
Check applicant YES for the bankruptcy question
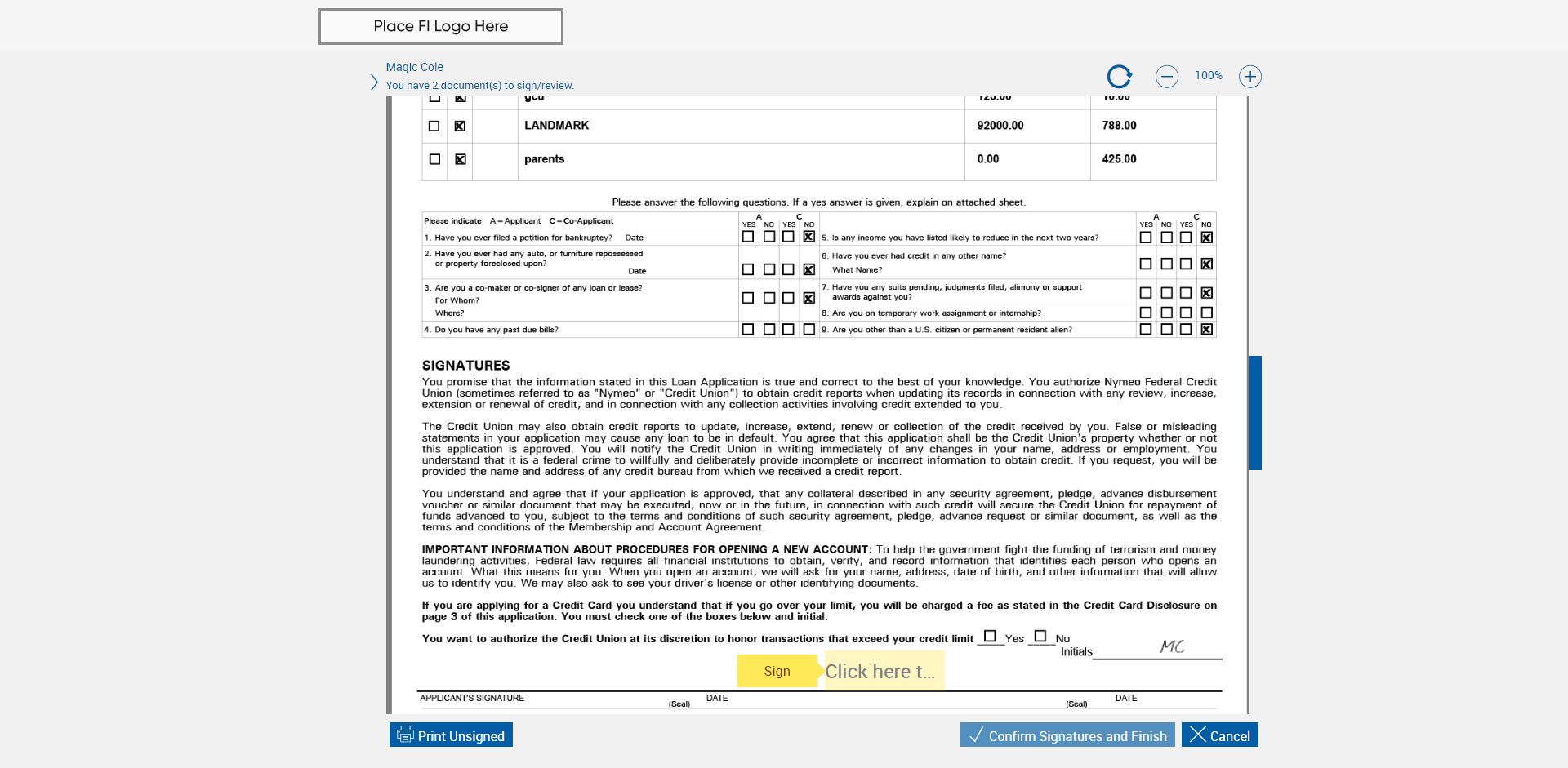(748, 237)
